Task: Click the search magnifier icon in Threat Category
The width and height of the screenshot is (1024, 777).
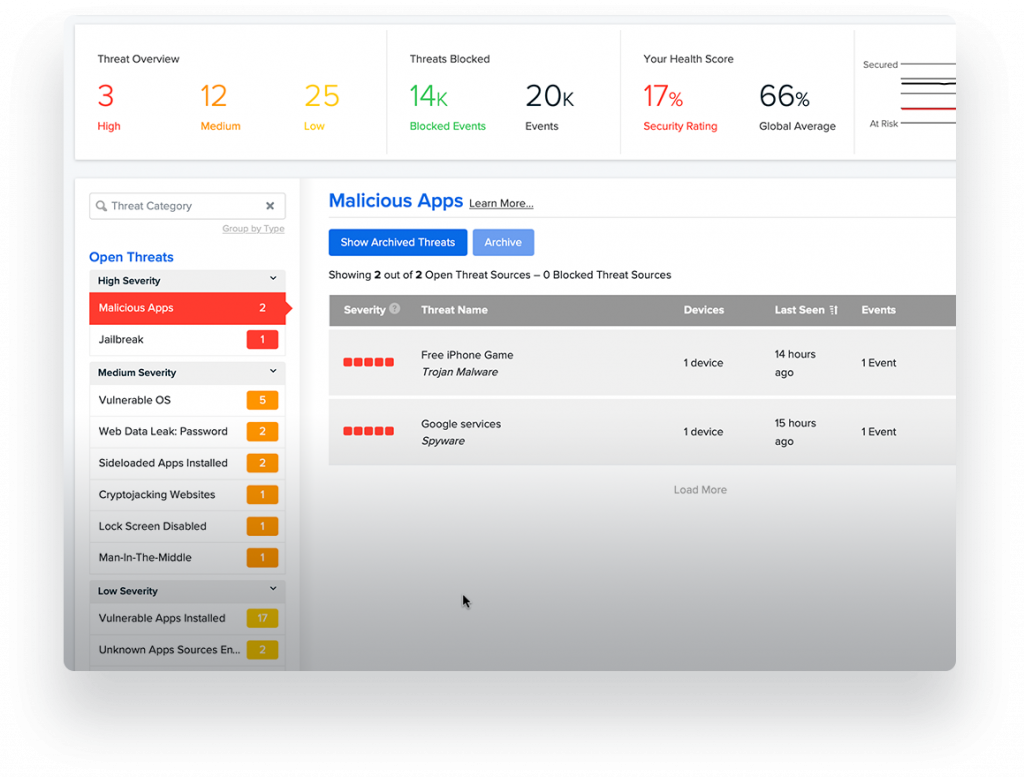Action: coord(101,206)
